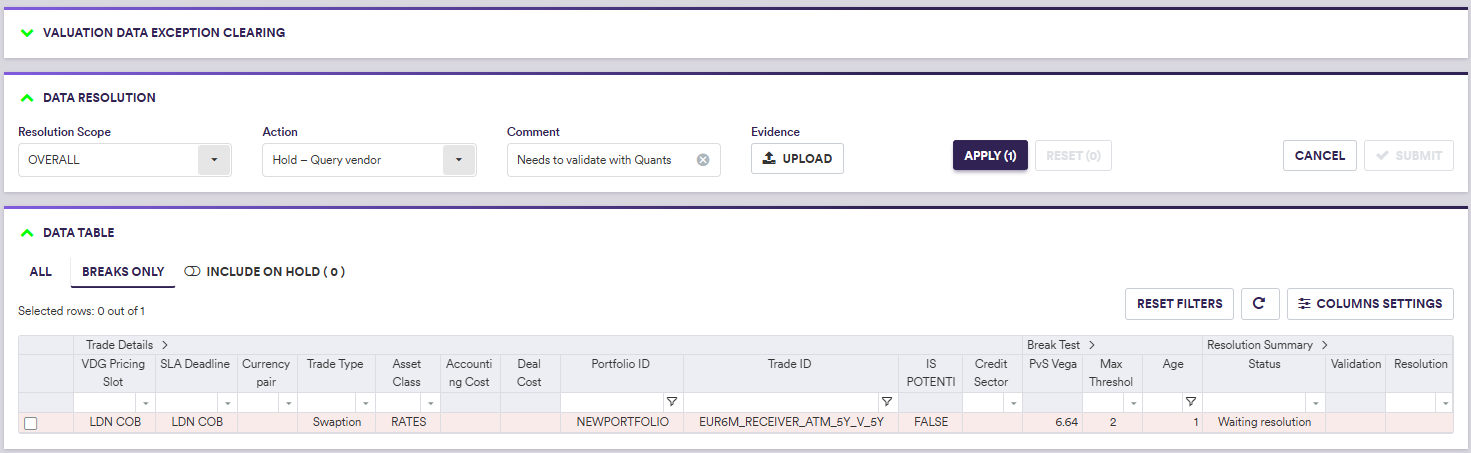Open Columns Settings

pyautogui.click(x=1369, y=303)
